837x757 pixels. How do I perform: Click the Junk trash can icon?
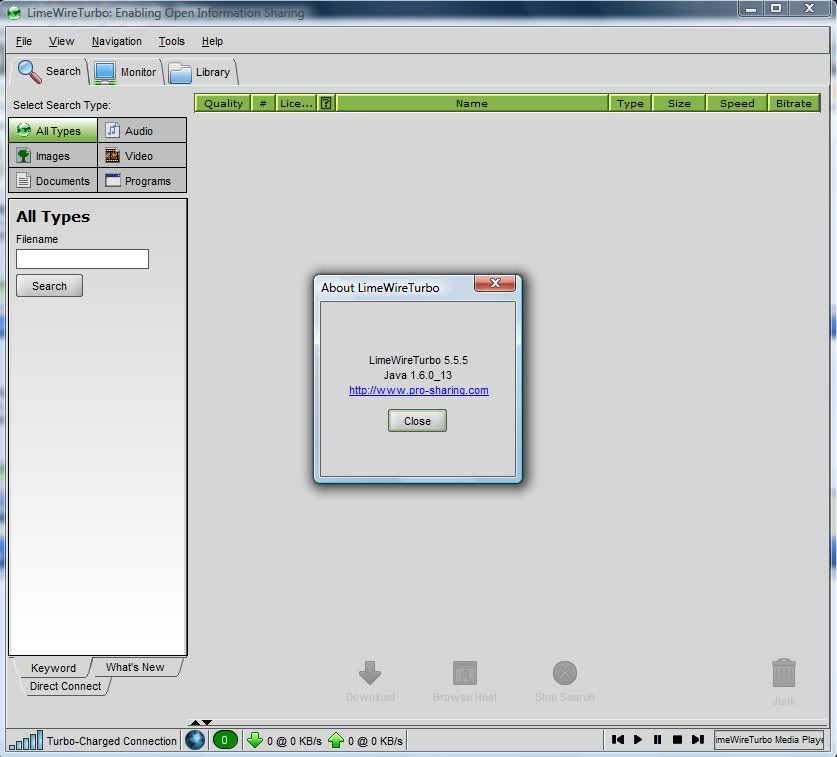click(784, 673)
